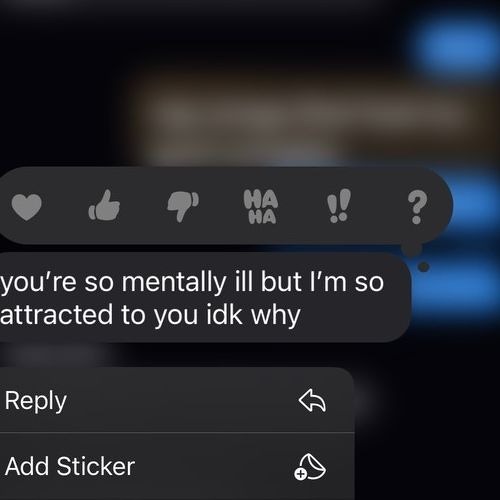Image resolution: width=500 pixels, height=500 pixels.
Task: Tap the blurred label below the message bubble
Action: point(55,355)
